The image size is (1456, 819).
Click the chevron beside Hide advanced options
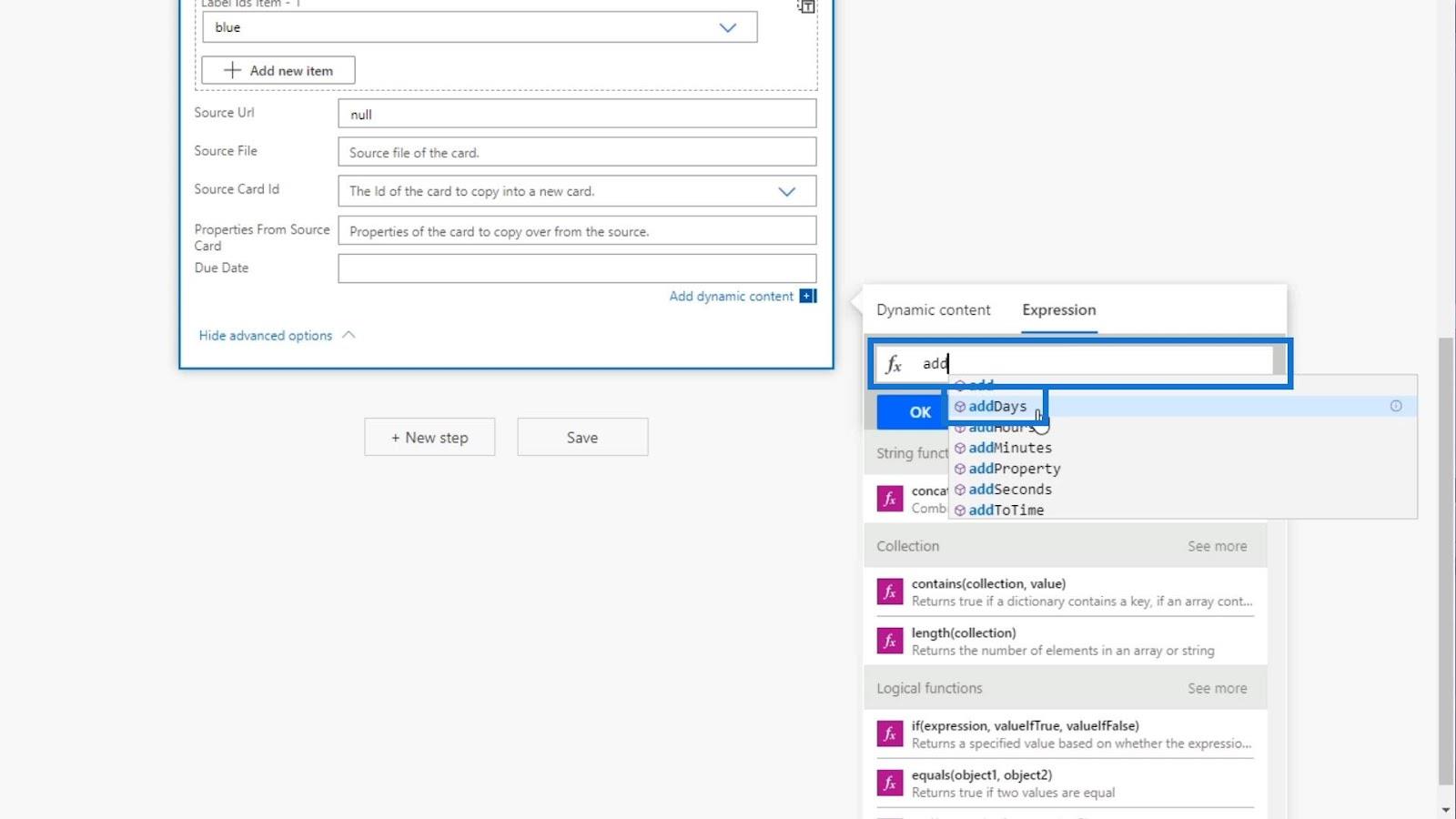[x=349, y=335]
